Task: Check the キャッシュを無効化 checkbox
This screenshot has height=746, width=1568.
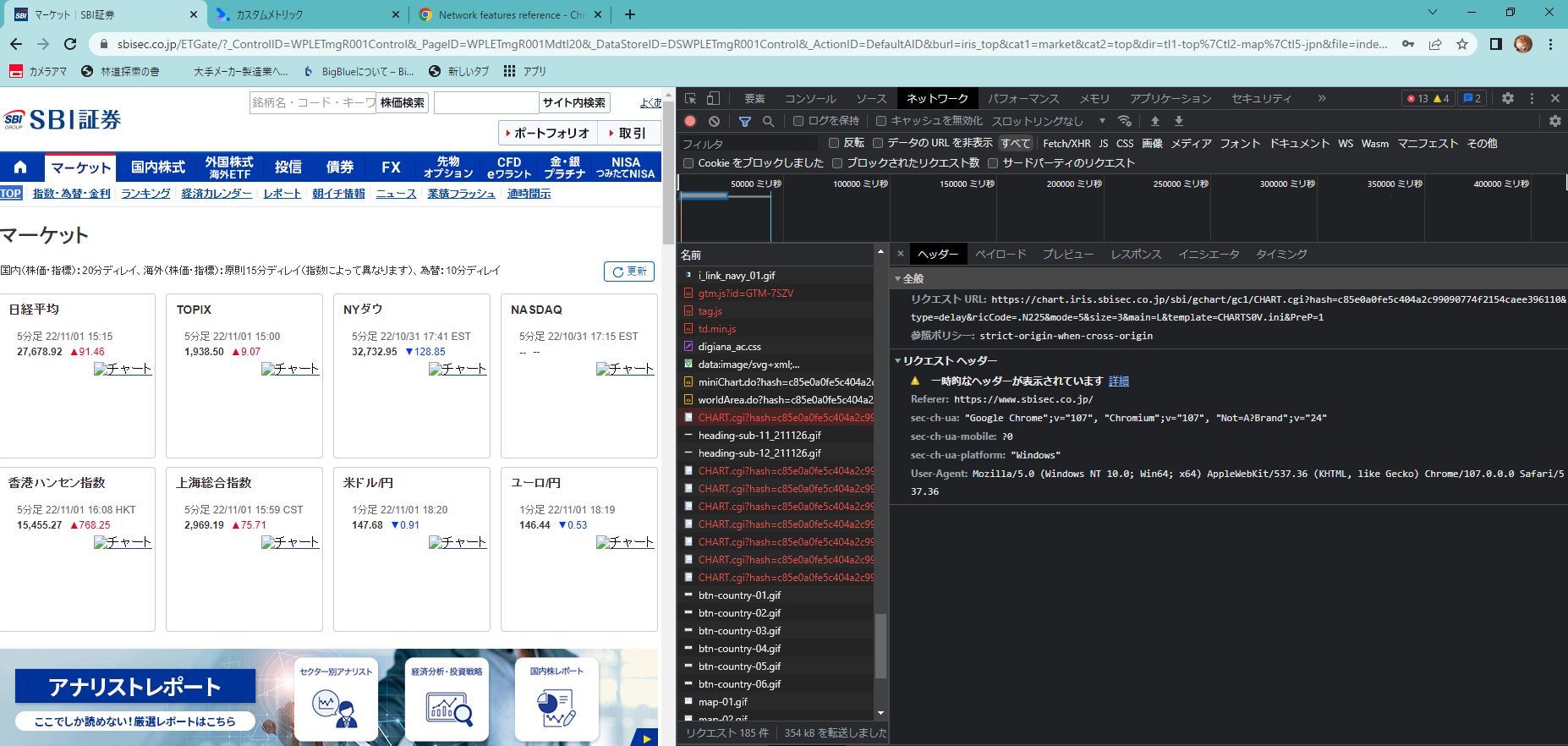Action: pyautogui.click(x=880, y=121)
